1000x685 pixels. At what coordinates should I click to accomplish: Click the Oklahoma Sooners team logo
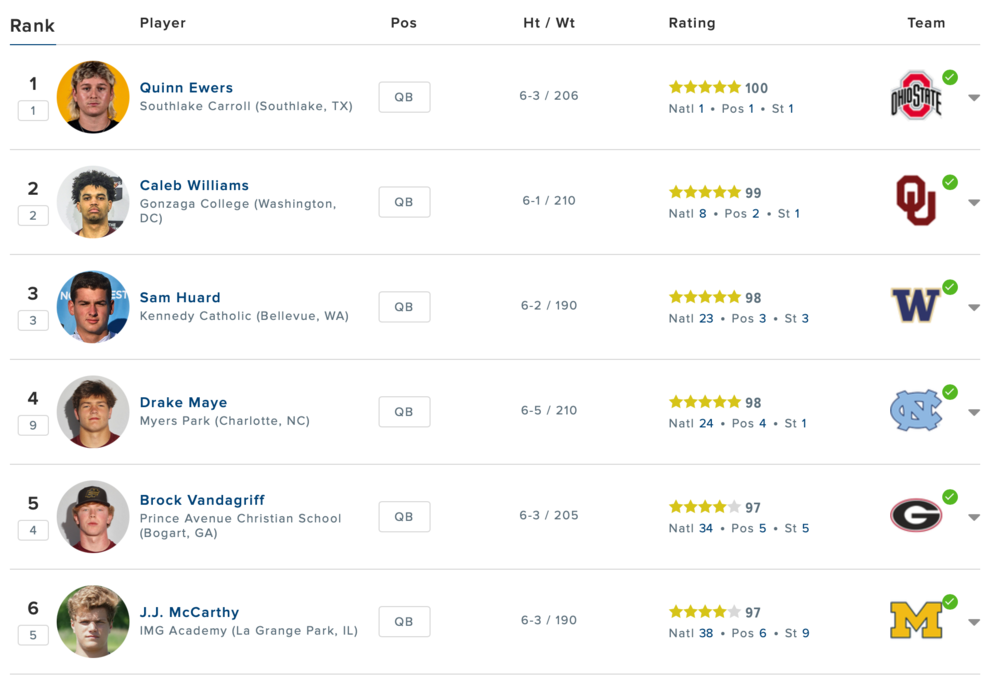(x=915, y=201)
